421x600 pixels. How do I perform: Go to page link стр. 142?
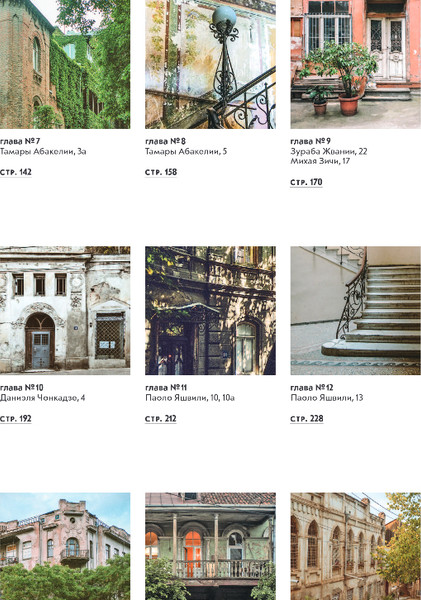click(16, 172)
